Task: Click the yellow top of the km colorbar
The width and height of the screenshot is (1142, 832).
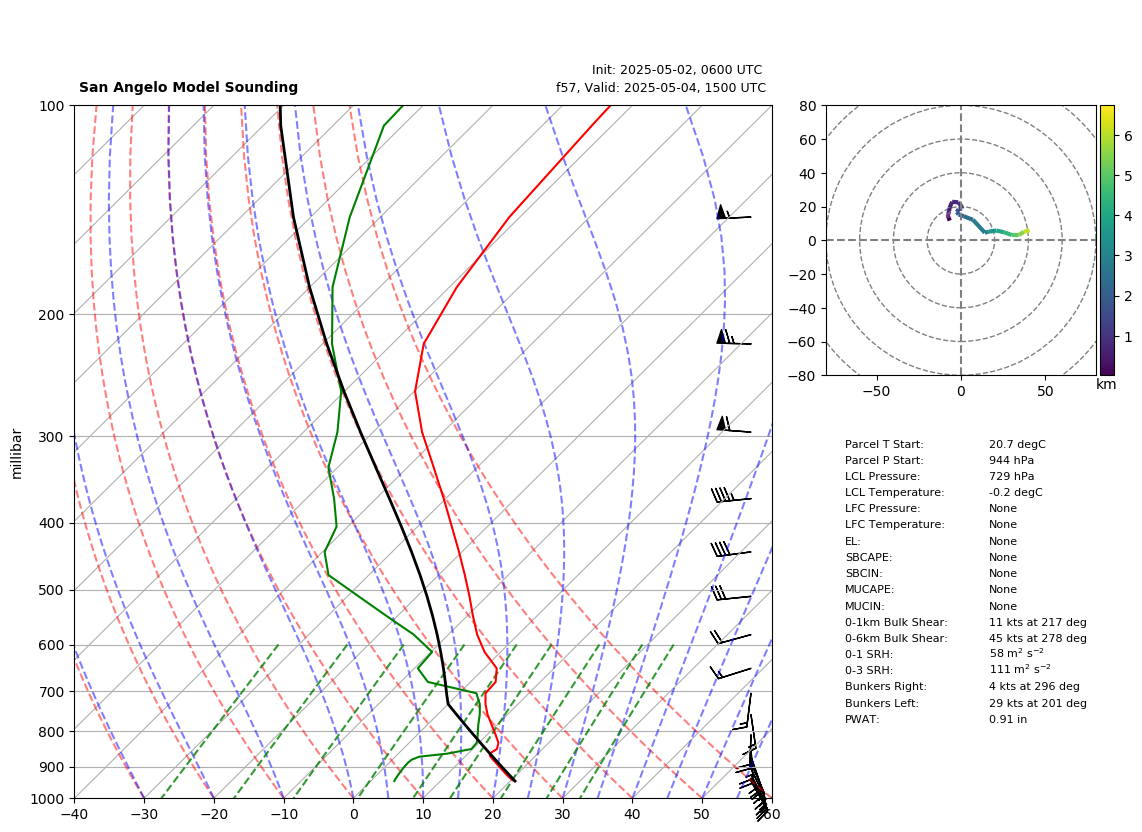Action: tap(1107, 113)
